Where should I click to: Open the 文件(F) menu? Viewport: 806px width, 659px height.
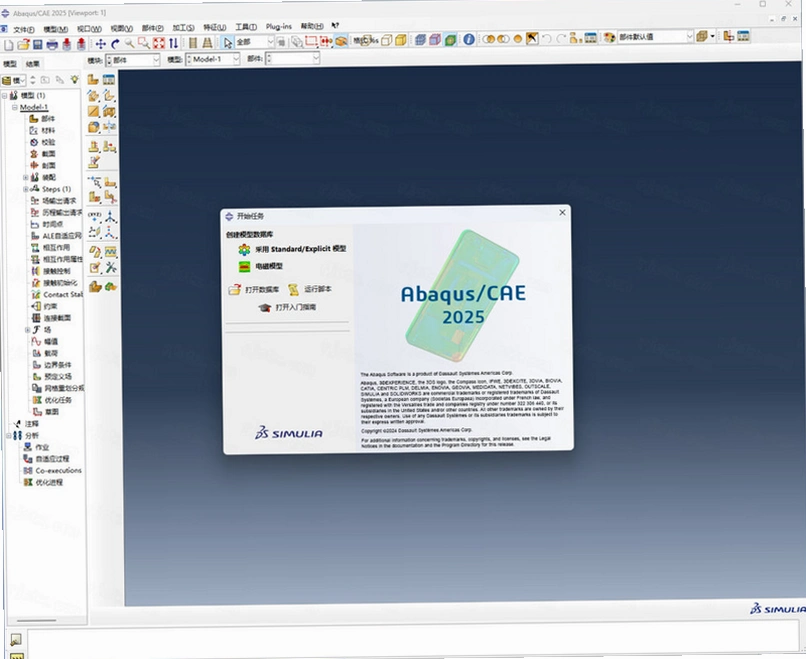[24, 30]
